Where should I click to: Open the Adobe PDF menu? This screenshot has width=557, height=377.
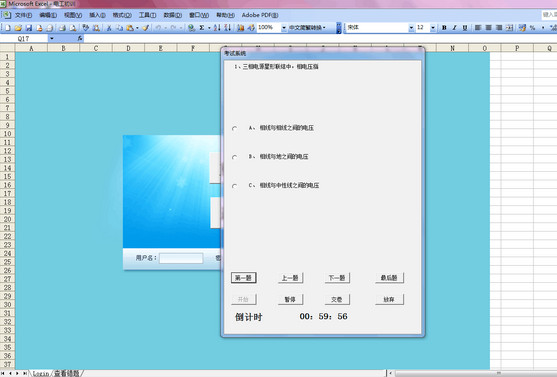(260, 15)
